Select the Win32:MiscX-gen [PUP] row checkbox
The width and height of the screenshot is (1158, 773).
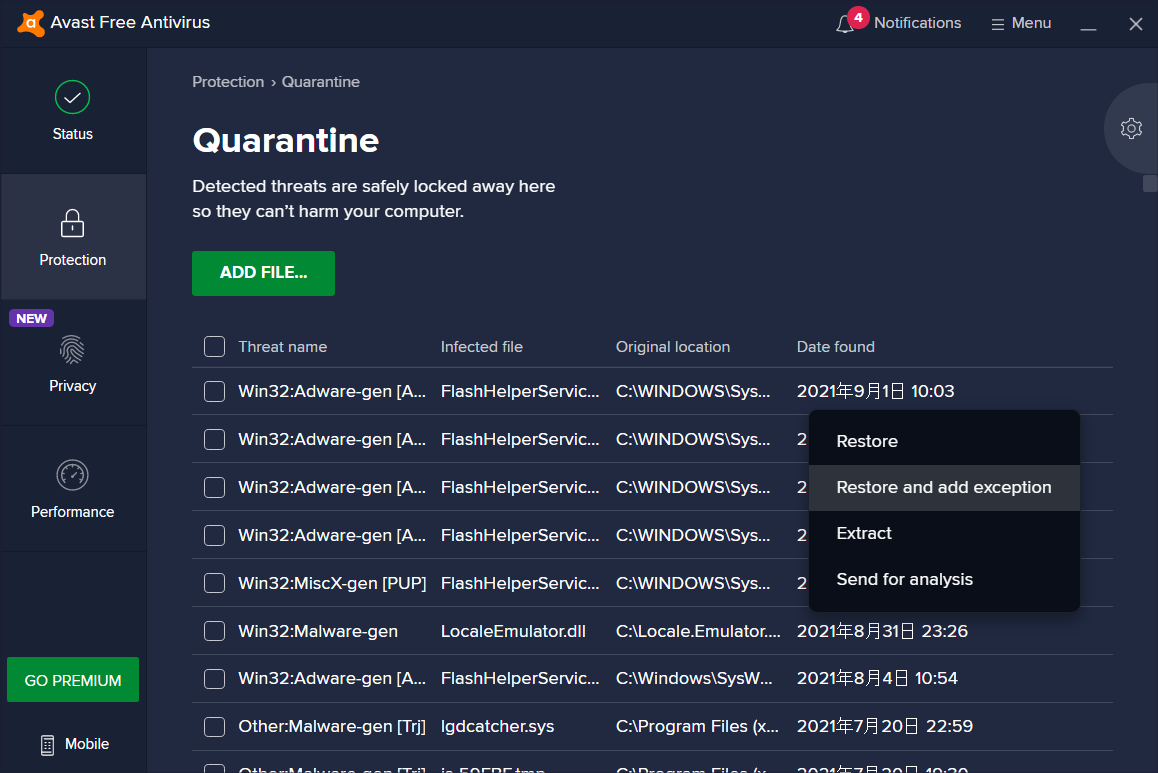tap(214, 583)
